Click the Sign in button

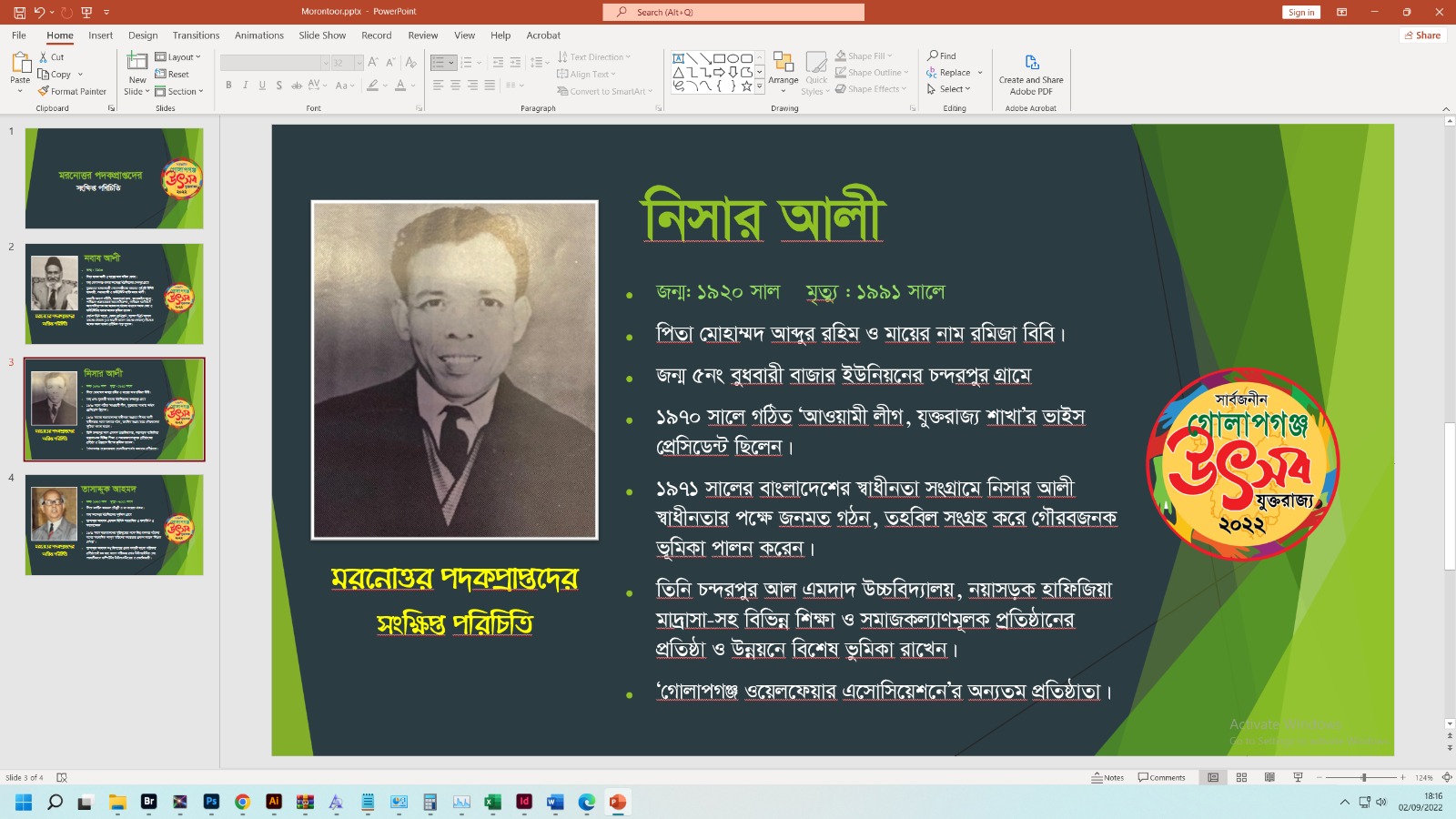(1300, 12)
